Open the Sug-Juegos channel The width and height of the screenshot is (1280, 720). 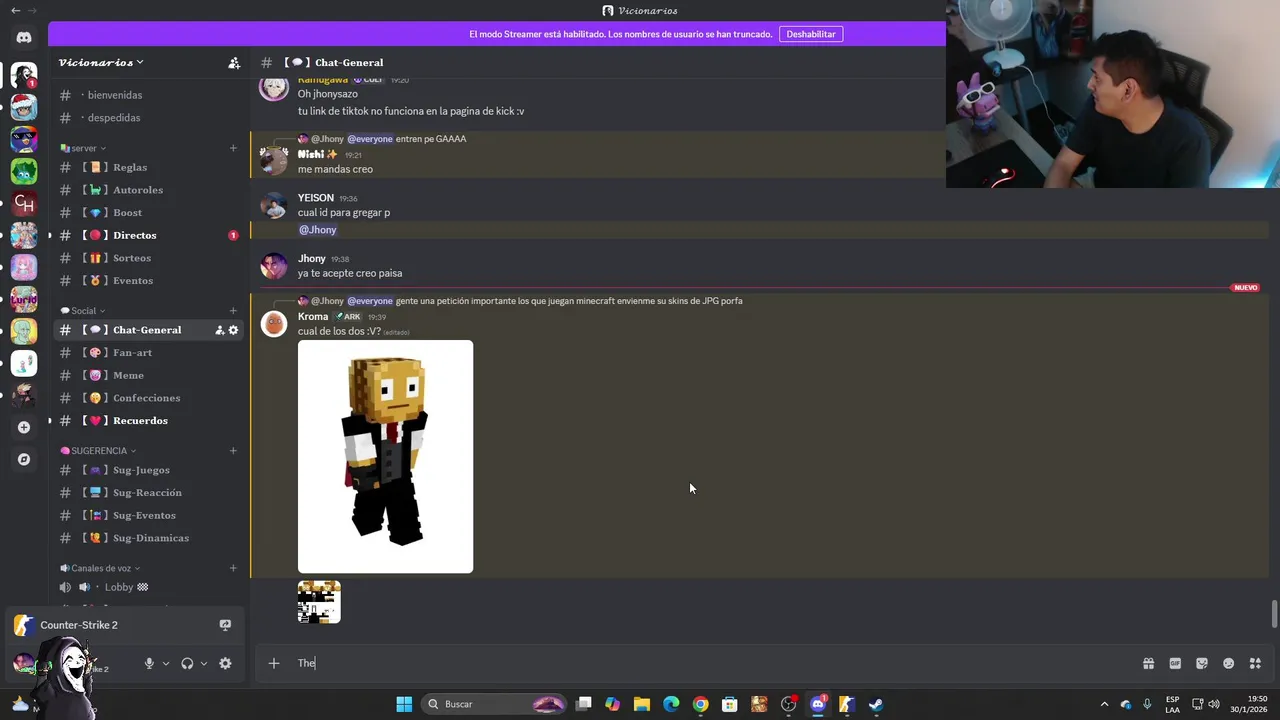click(x=148, y=470)
